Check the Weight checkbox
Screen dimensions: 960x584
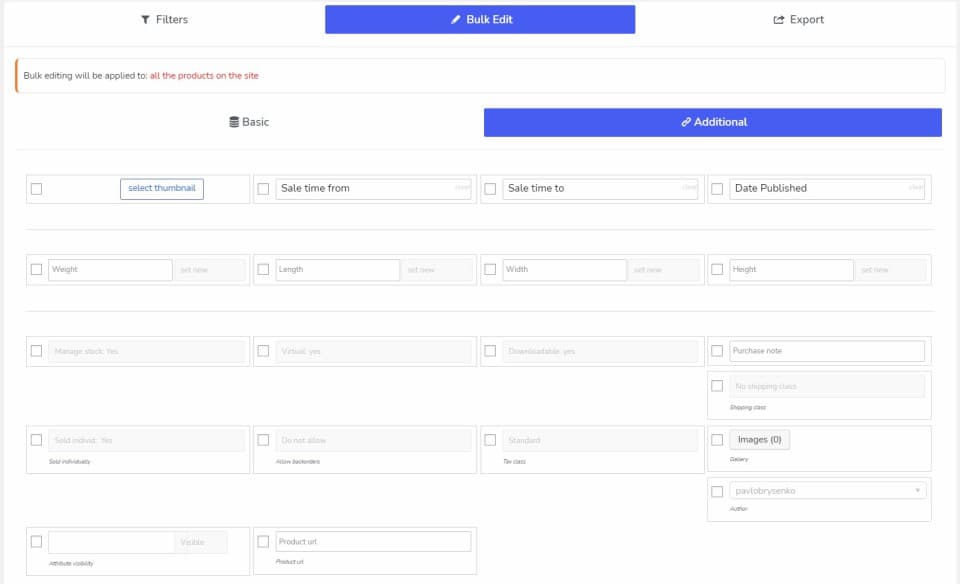36,269
